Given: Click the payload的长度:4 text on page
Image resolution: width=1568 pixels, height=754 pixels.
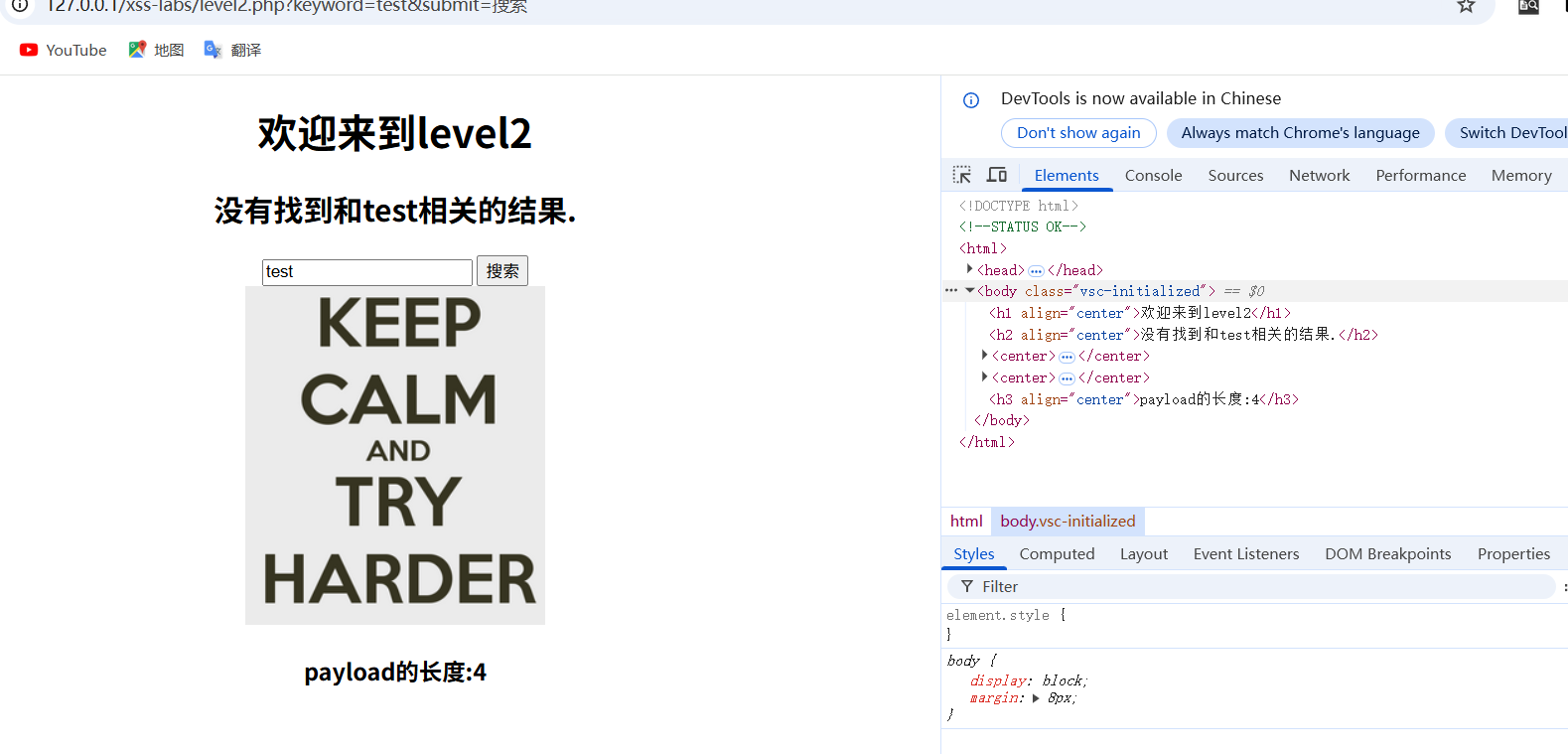Looking at the screenshot, I should pyautogui.click(x=395, y=673).
